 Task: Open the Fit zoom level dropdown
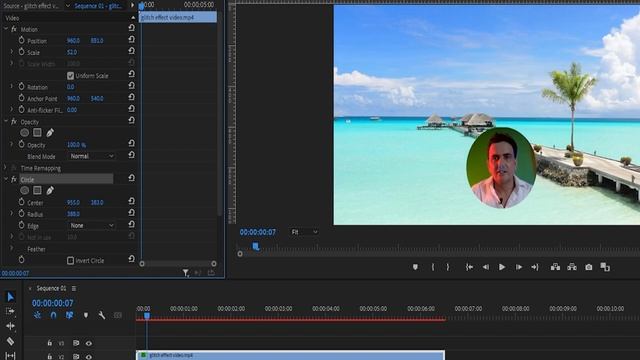click(304, 232)
